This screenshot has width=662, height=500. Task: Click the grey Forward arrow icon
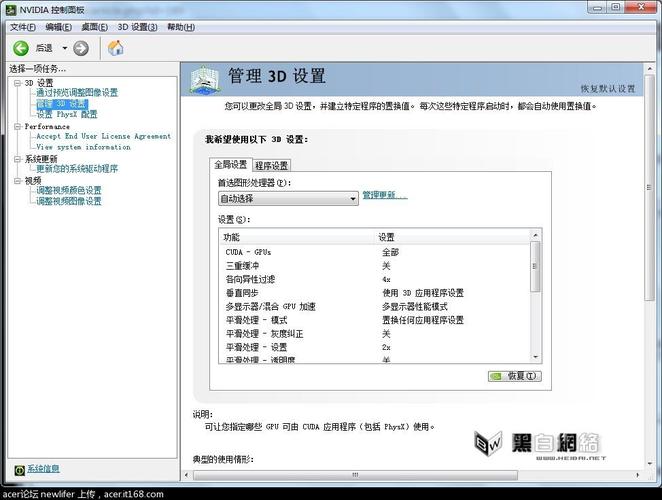(81, 48)
